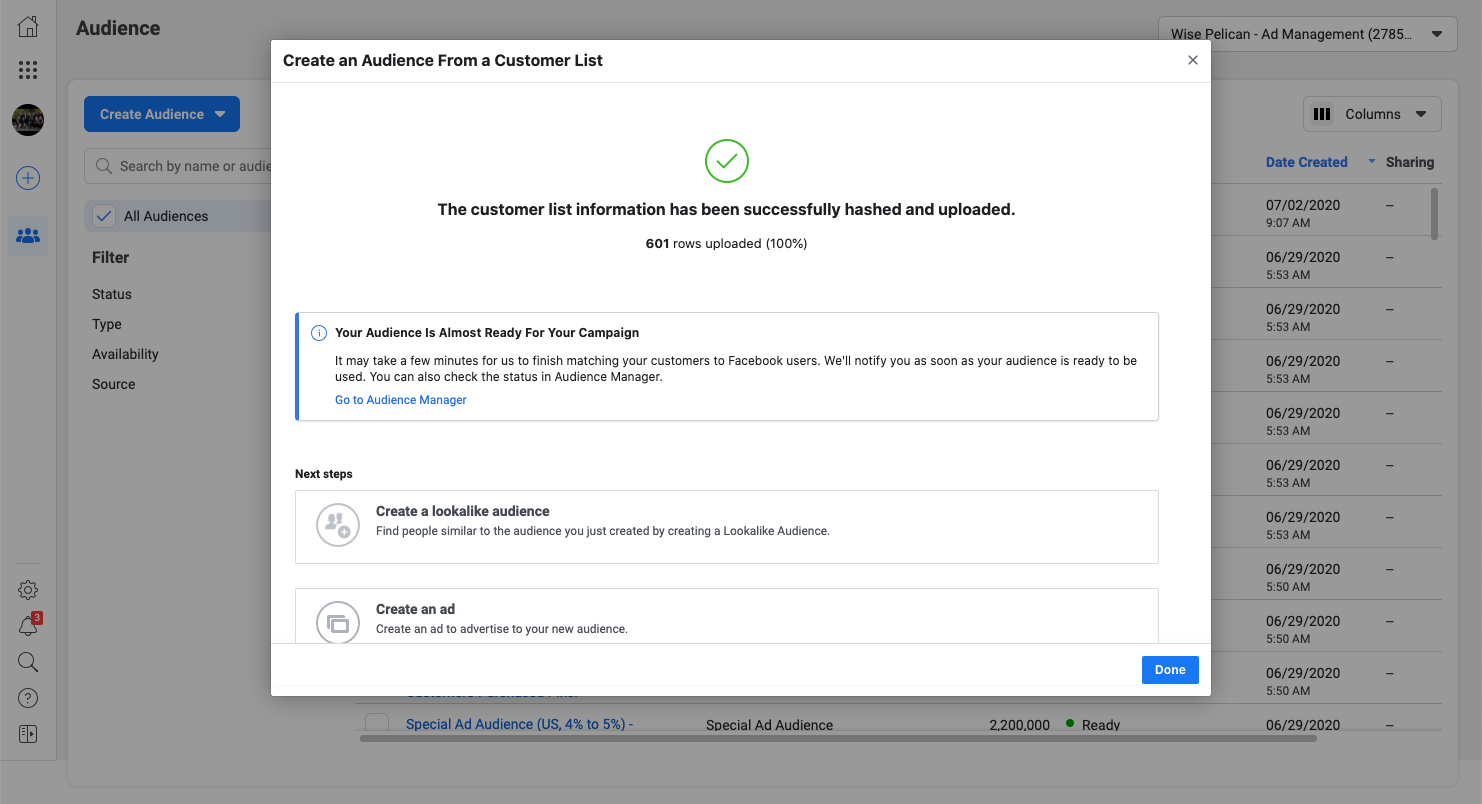
Task: Click the Create an ad icon
Action: (338, 622)
